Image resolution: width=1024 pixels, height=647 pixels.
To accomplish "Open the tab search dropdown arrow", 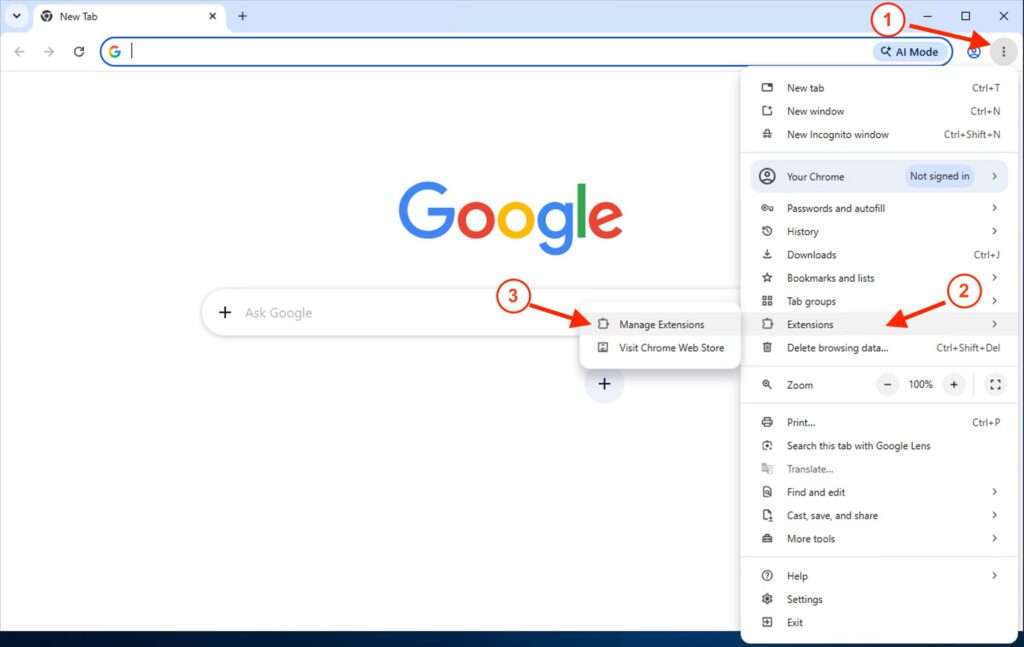I will (17, 16).
